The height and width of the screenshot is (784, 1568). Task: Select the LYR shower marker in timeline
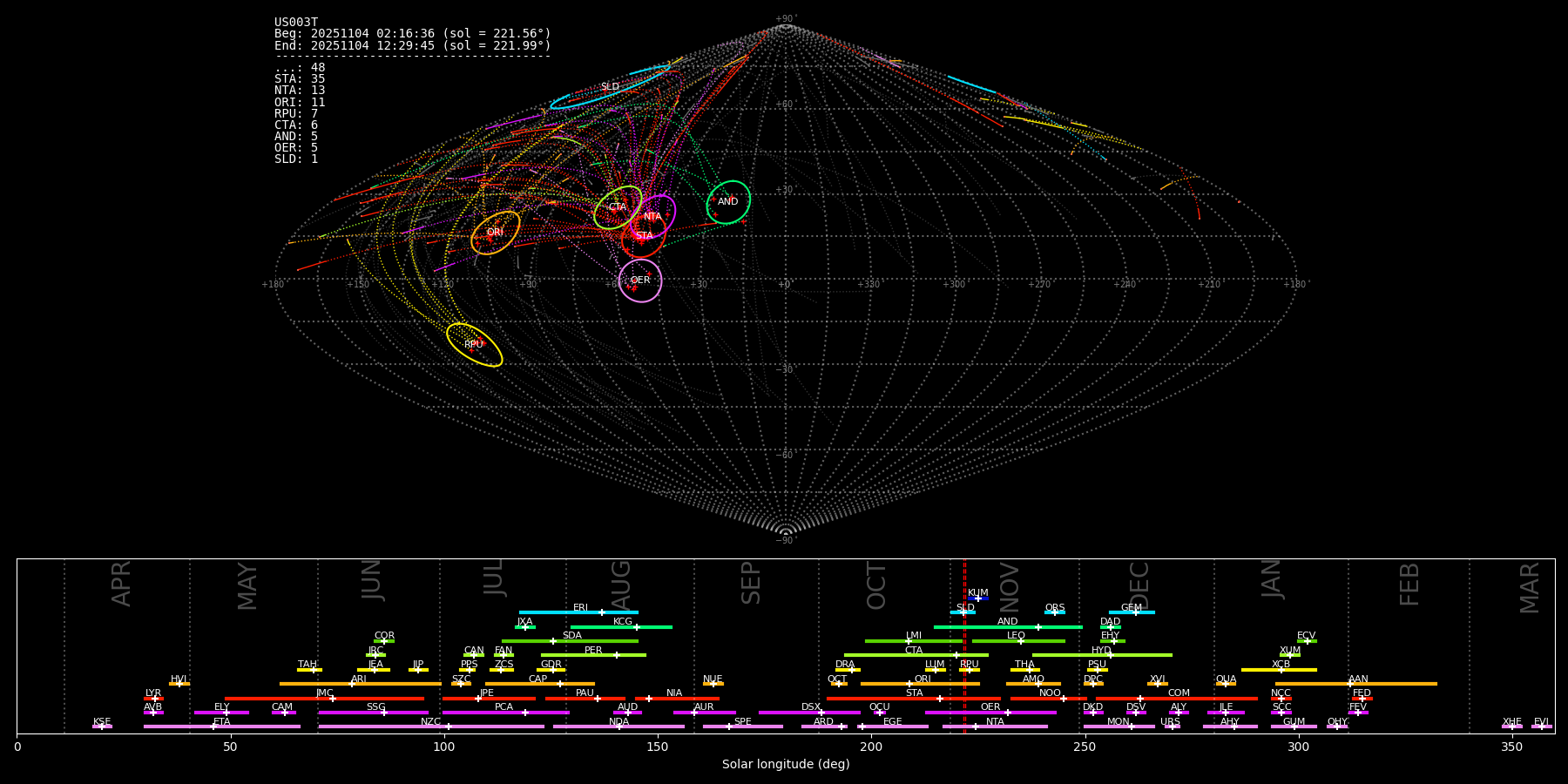point(153,698)
